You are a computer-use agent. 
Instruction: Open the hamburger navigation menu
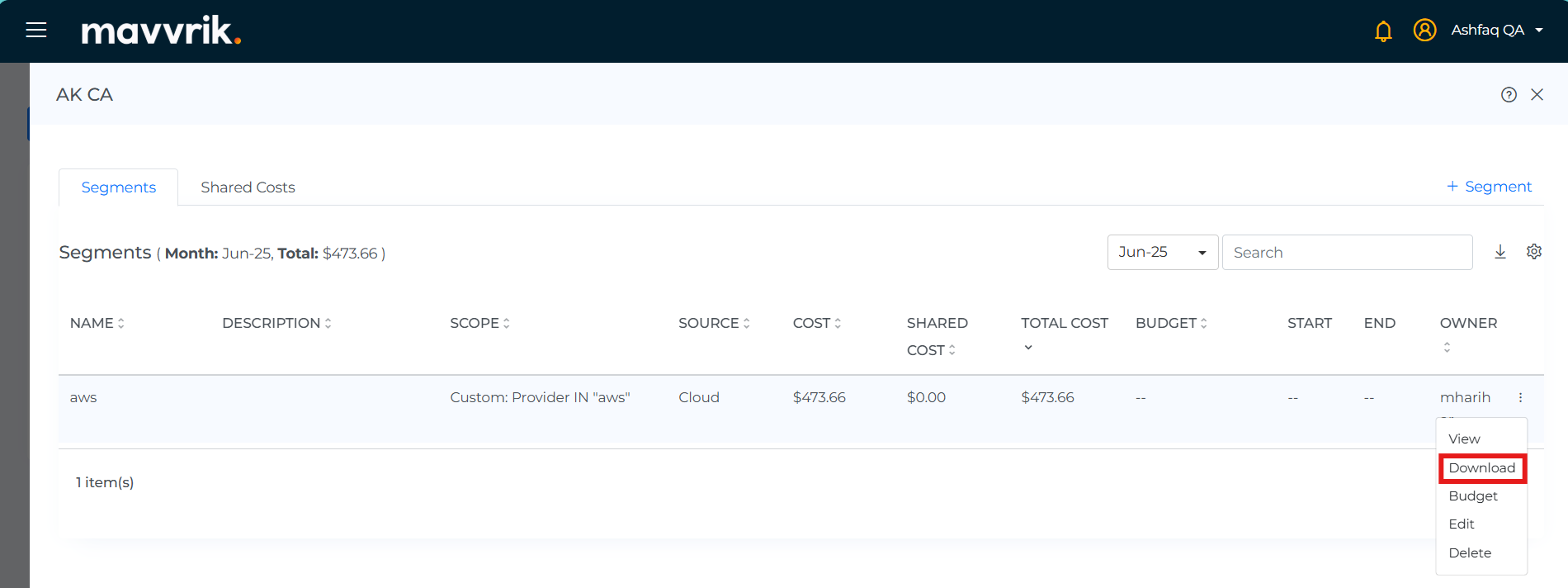click(36, 31)
